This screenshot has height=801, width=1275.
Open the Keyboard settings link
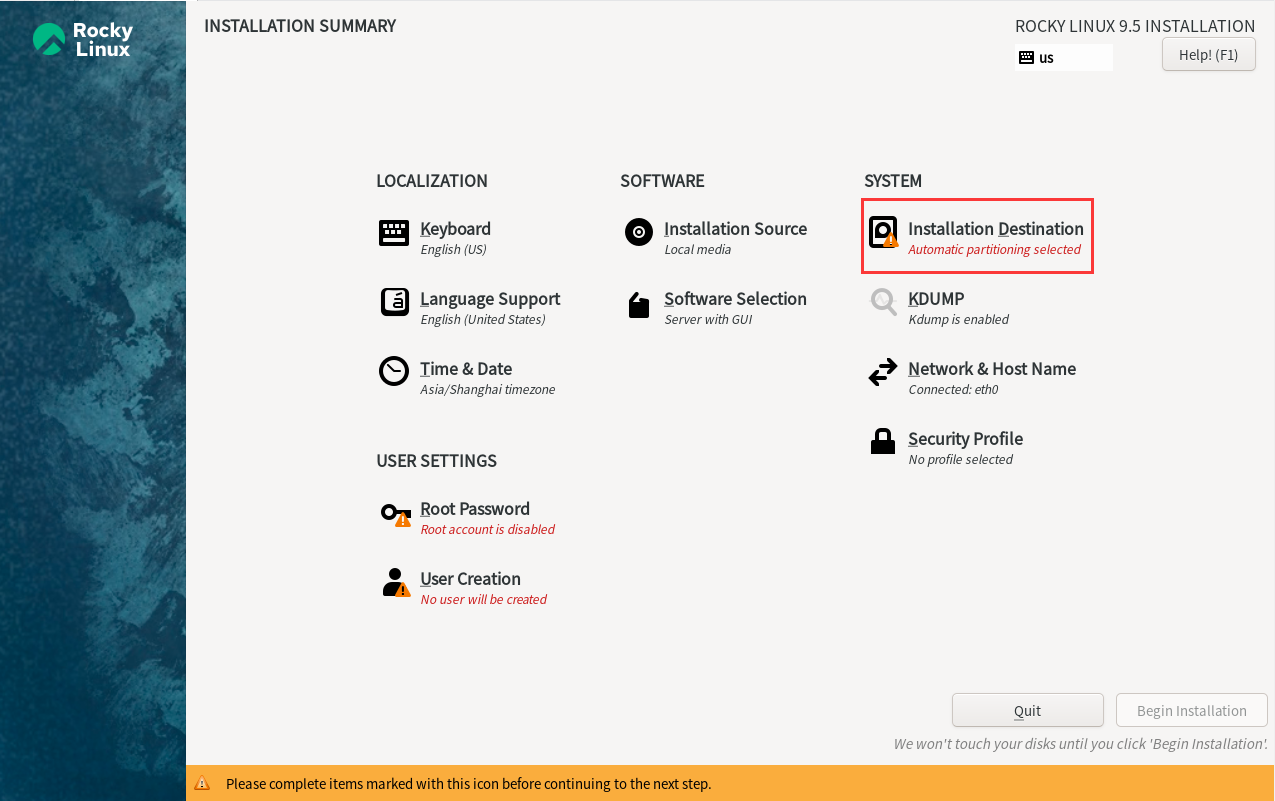pyautogui.click(x=455, y=229)
